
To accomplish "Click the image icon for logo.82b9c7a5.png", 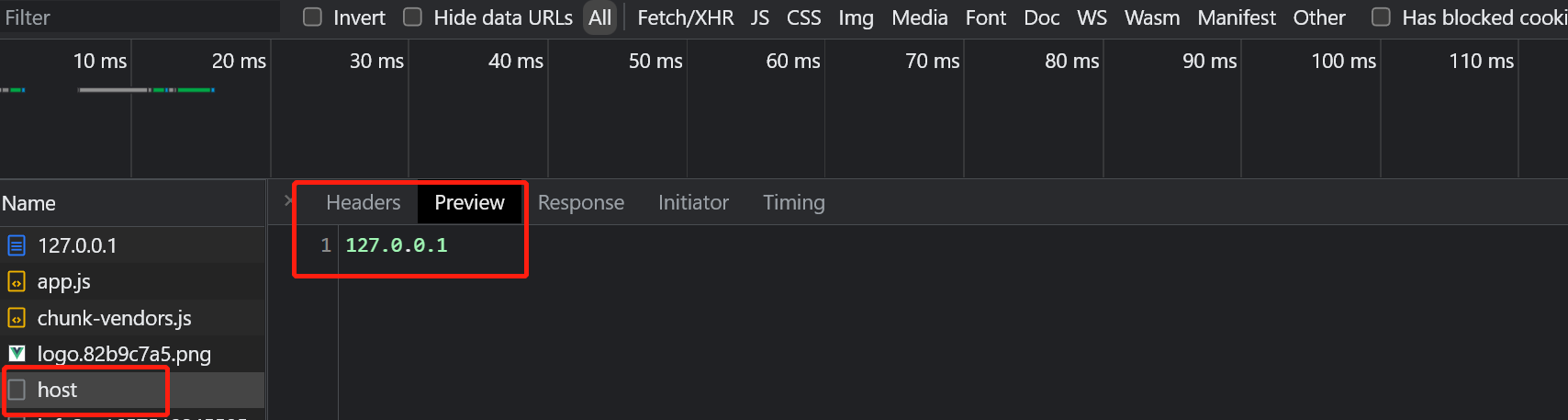I will point(17,354).
